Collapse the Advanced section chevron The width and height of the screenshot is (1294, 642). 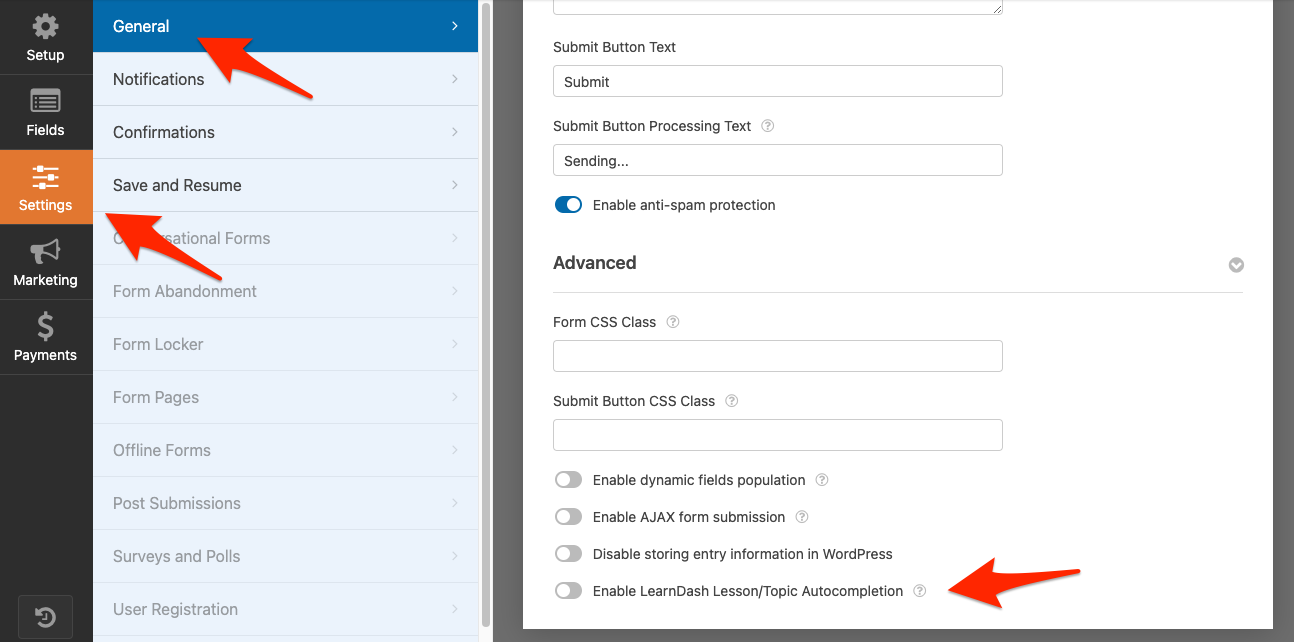point(1236,265)
